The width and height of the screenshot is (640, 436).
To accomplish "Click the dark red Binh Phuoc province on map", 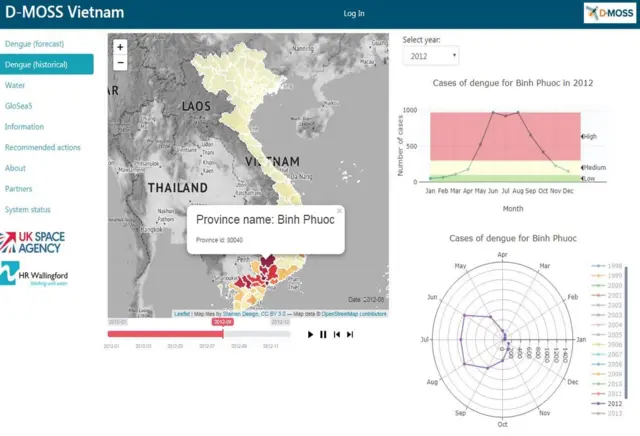I will [x=268, y=261].
